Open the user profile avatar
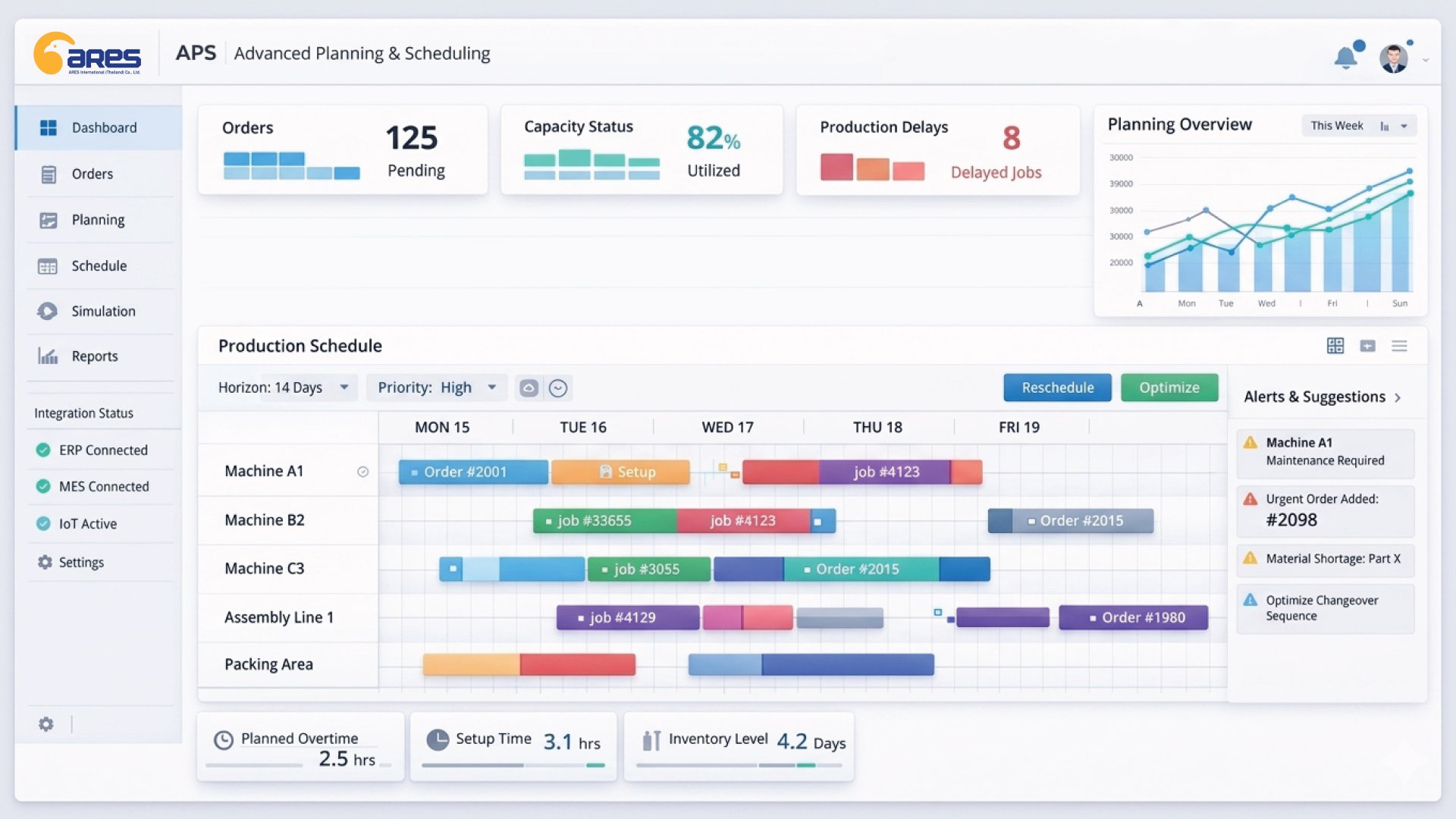1456x819 pixels. click(x=1394, y=58)
